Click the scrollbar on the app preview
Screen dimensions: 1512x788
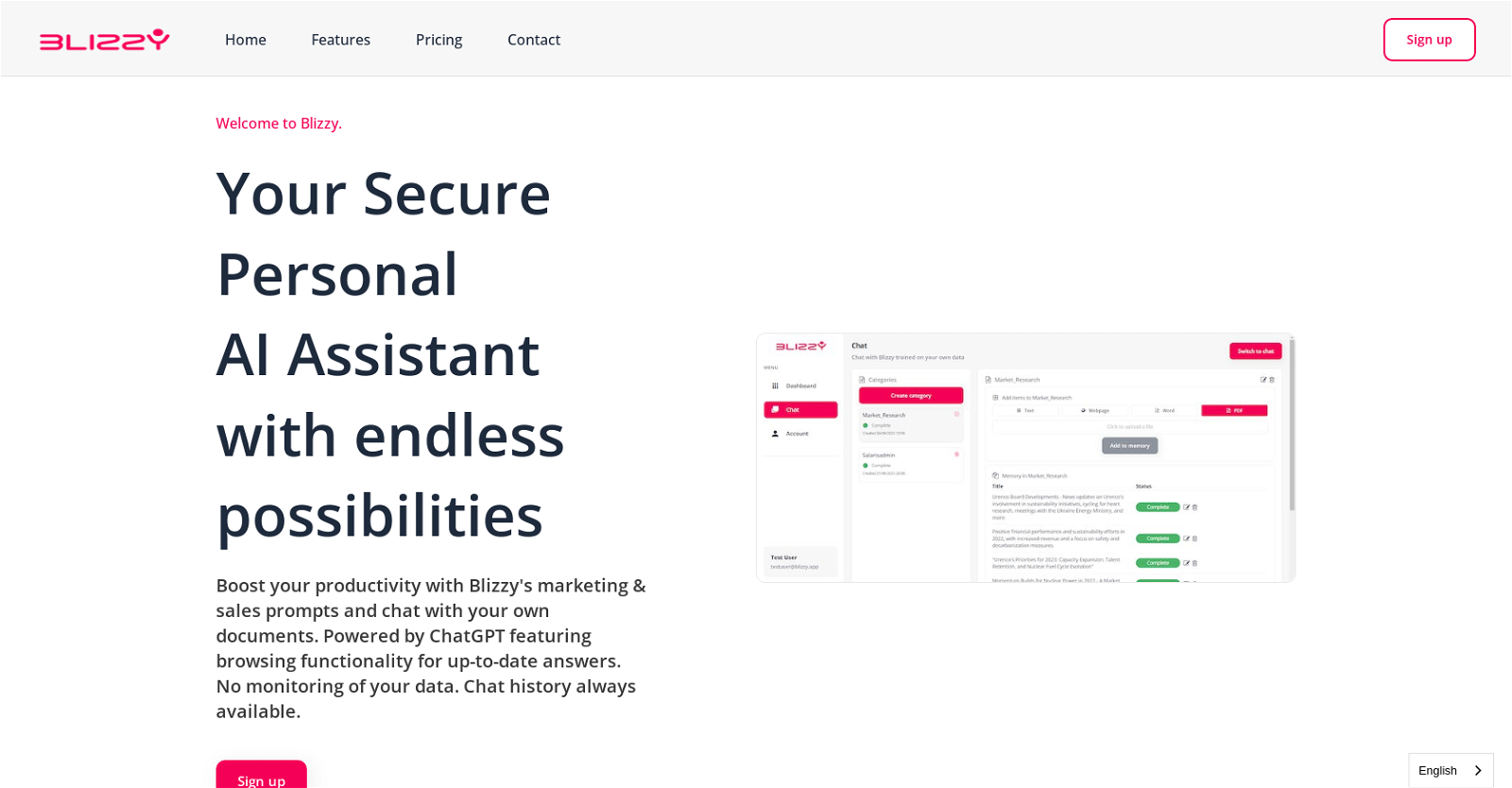coord(1292,425)
